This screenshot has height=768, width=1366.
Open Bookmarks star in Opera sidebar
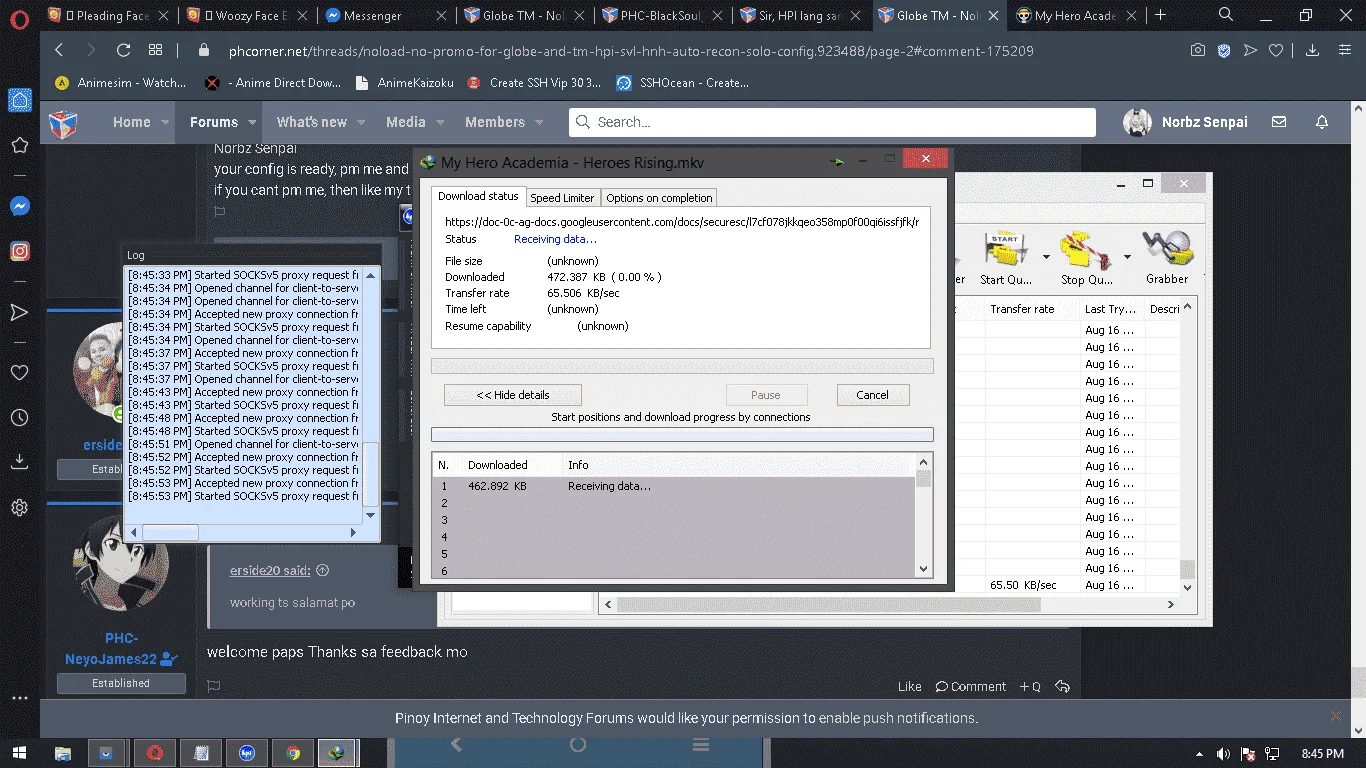[x=19, y=146]
